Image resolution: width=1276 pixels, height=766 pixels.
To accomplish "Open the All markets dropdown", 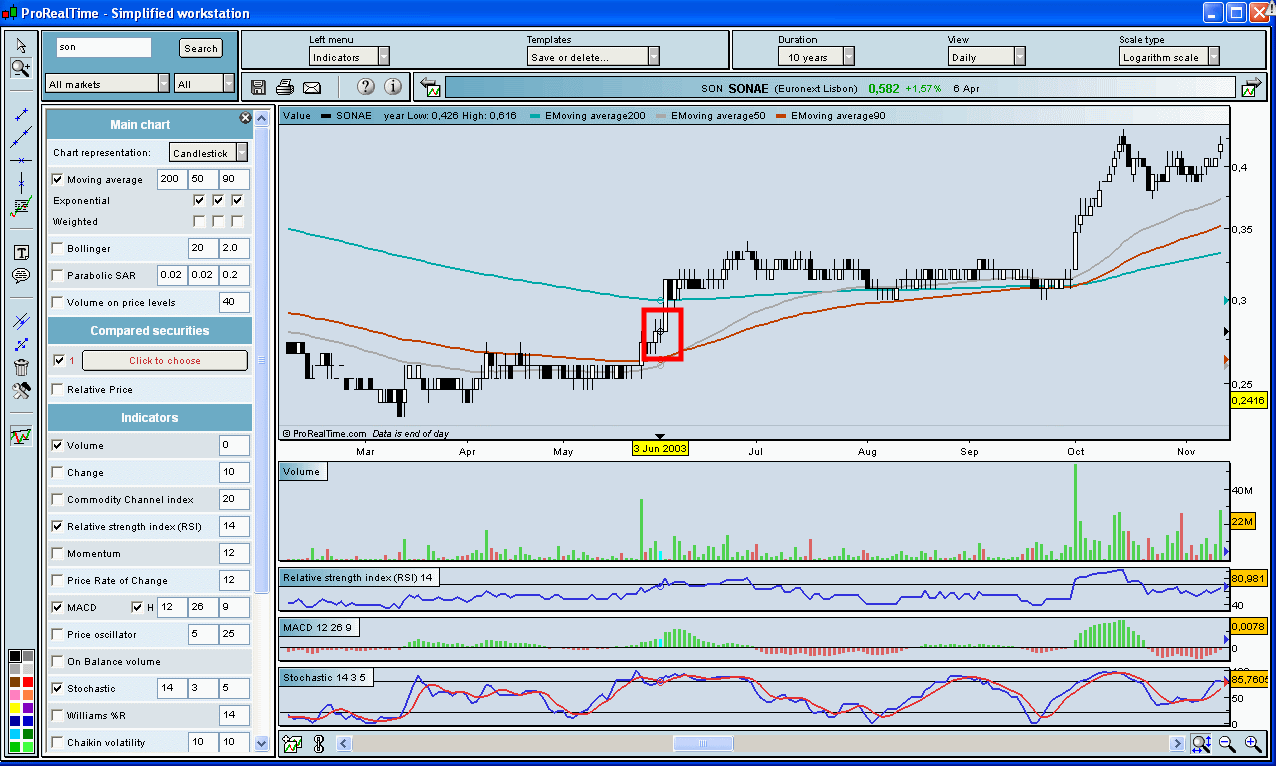I will (x=108, y=84).
